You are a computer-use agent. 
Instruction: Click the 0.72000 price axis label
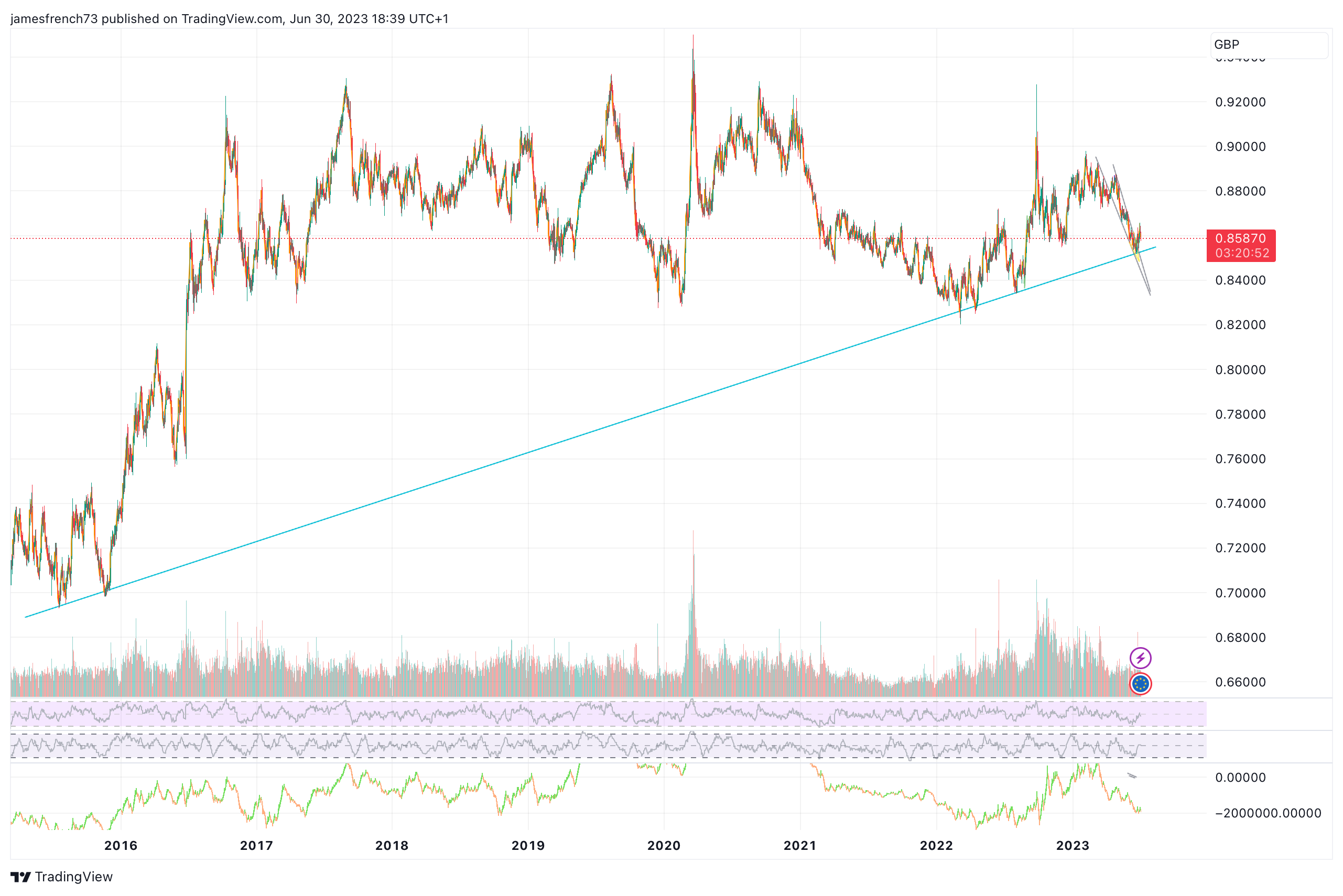click(1240, 548)
